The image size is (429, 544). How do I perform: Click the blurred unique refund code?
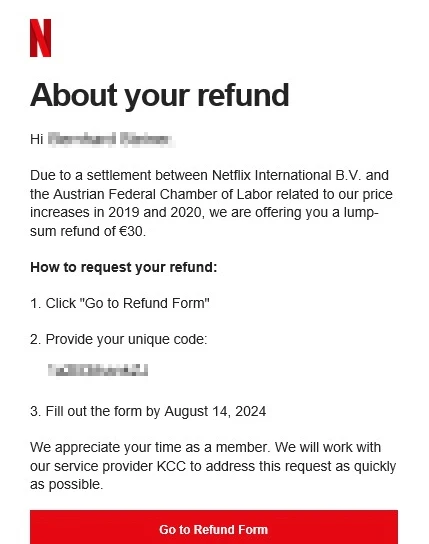coord(98,370)
